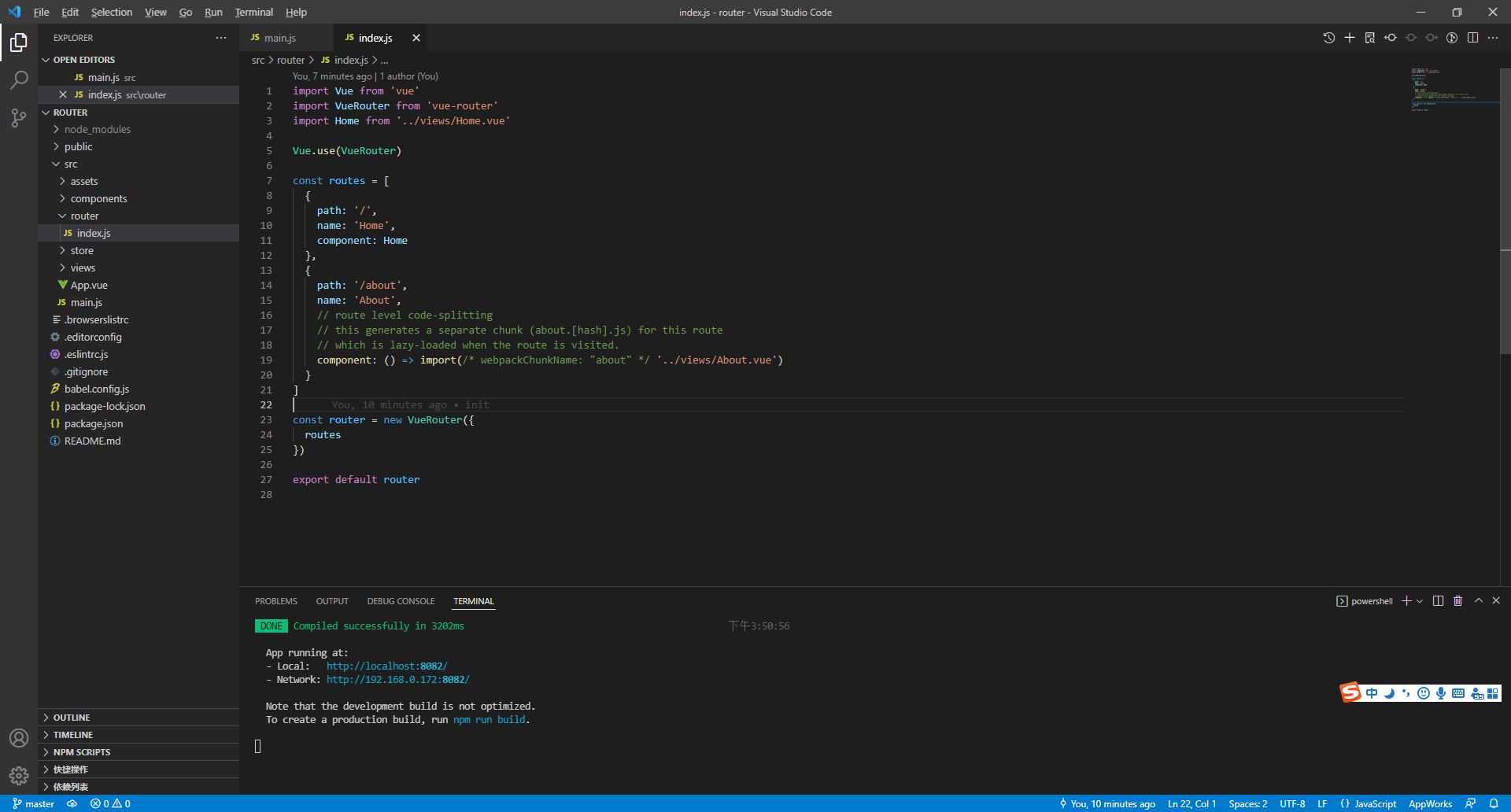Split the terminal panel

pos(1438,601)
